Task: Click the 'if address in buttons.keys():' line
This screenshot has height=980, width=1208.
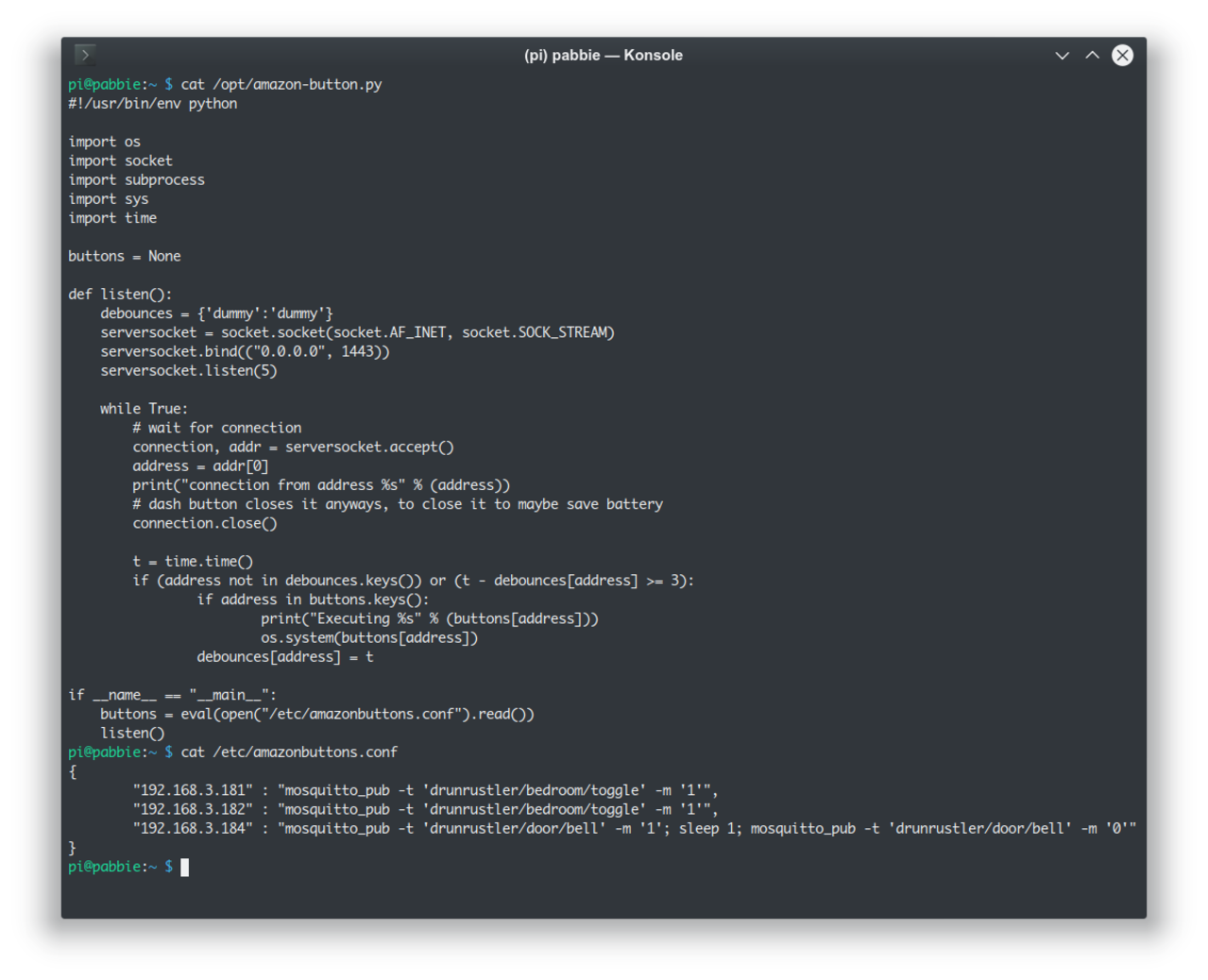Action: [313, 600]
